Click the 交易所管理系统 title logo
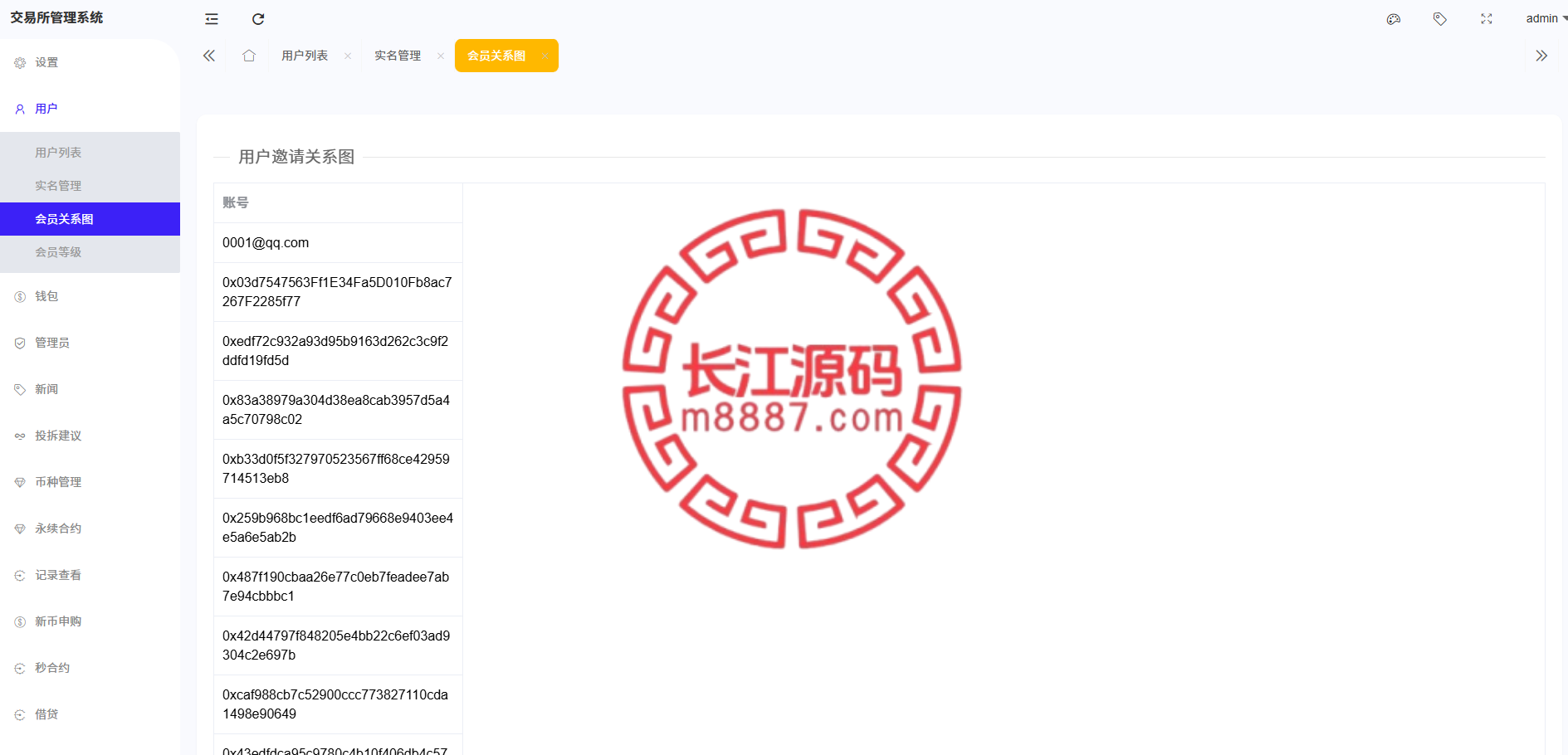Screen dimensions: 1568x755 tap(56, 17)
